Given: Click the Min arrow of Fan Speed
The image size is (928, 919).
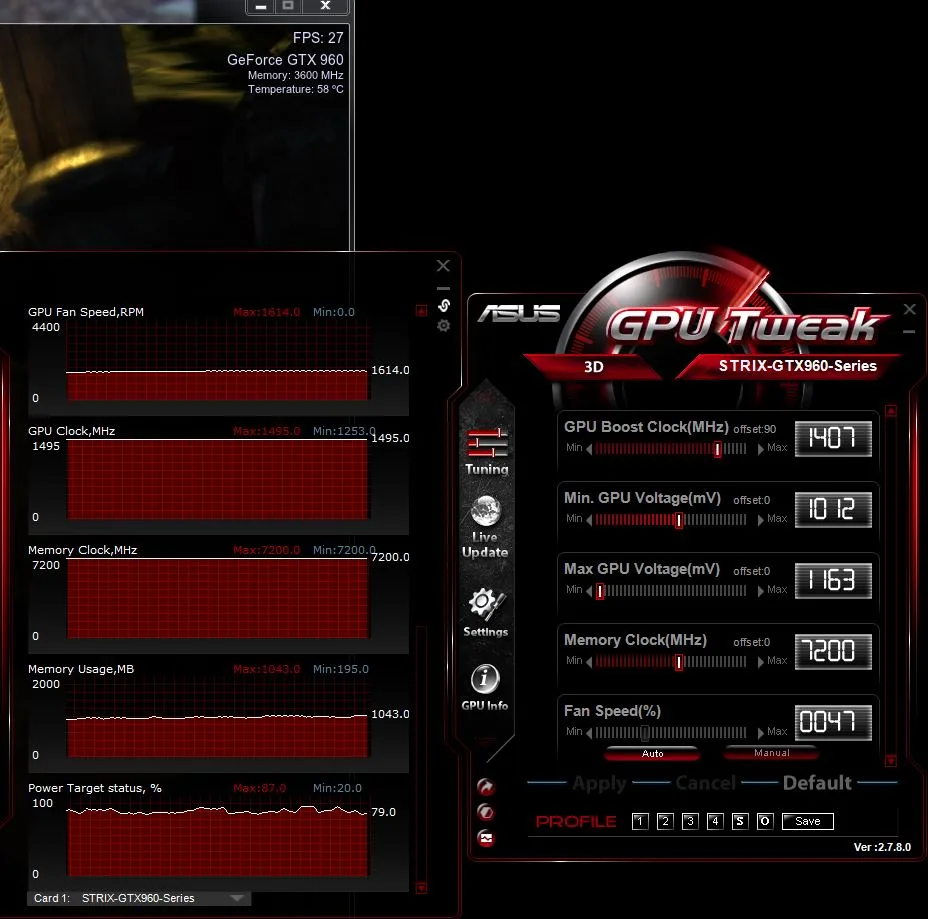Looking at the screenshot, I should click(589, 733).
